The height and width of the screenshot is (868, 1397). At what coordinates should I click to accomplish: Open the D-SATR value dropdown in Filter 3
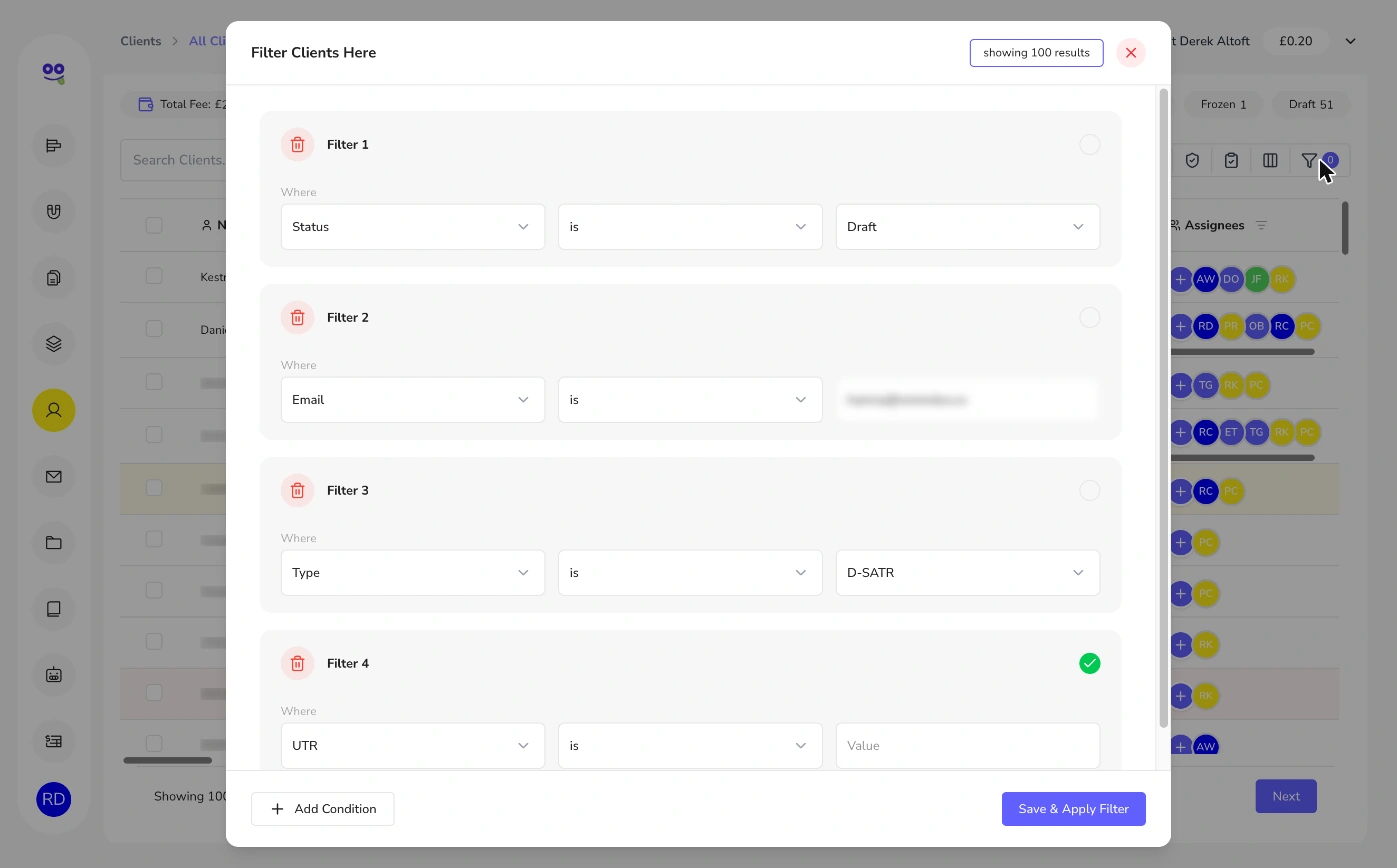tap(968, 573)
